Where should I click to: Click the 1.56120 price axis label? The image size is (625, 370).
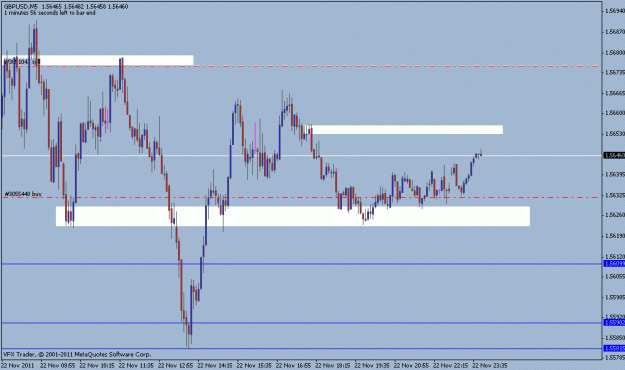(615, 256)
